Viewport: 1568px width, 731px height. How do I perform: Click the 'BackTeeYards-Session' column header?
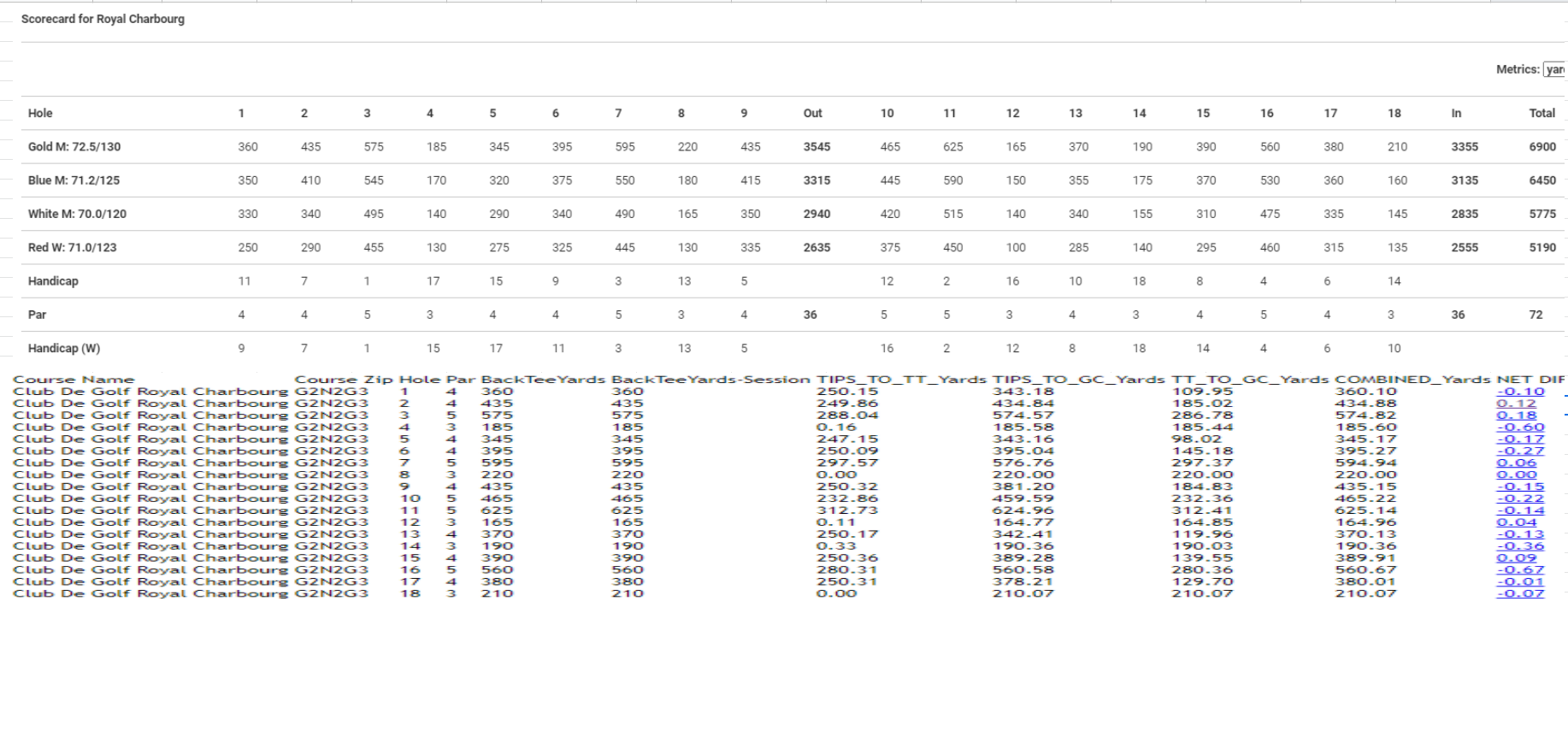click(710, 380)
